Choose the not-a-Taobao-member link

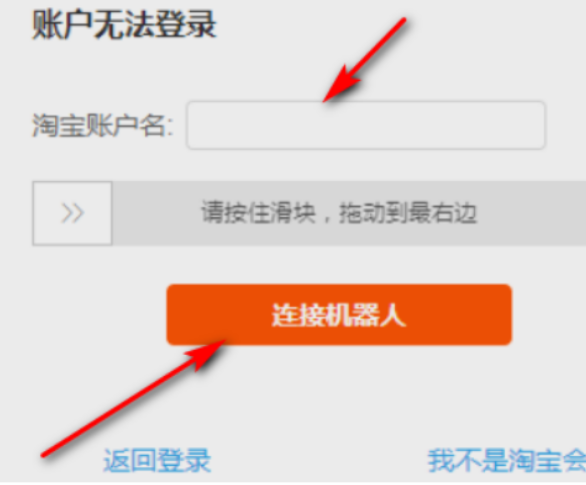pyautogui.click(x=507, y=460)
